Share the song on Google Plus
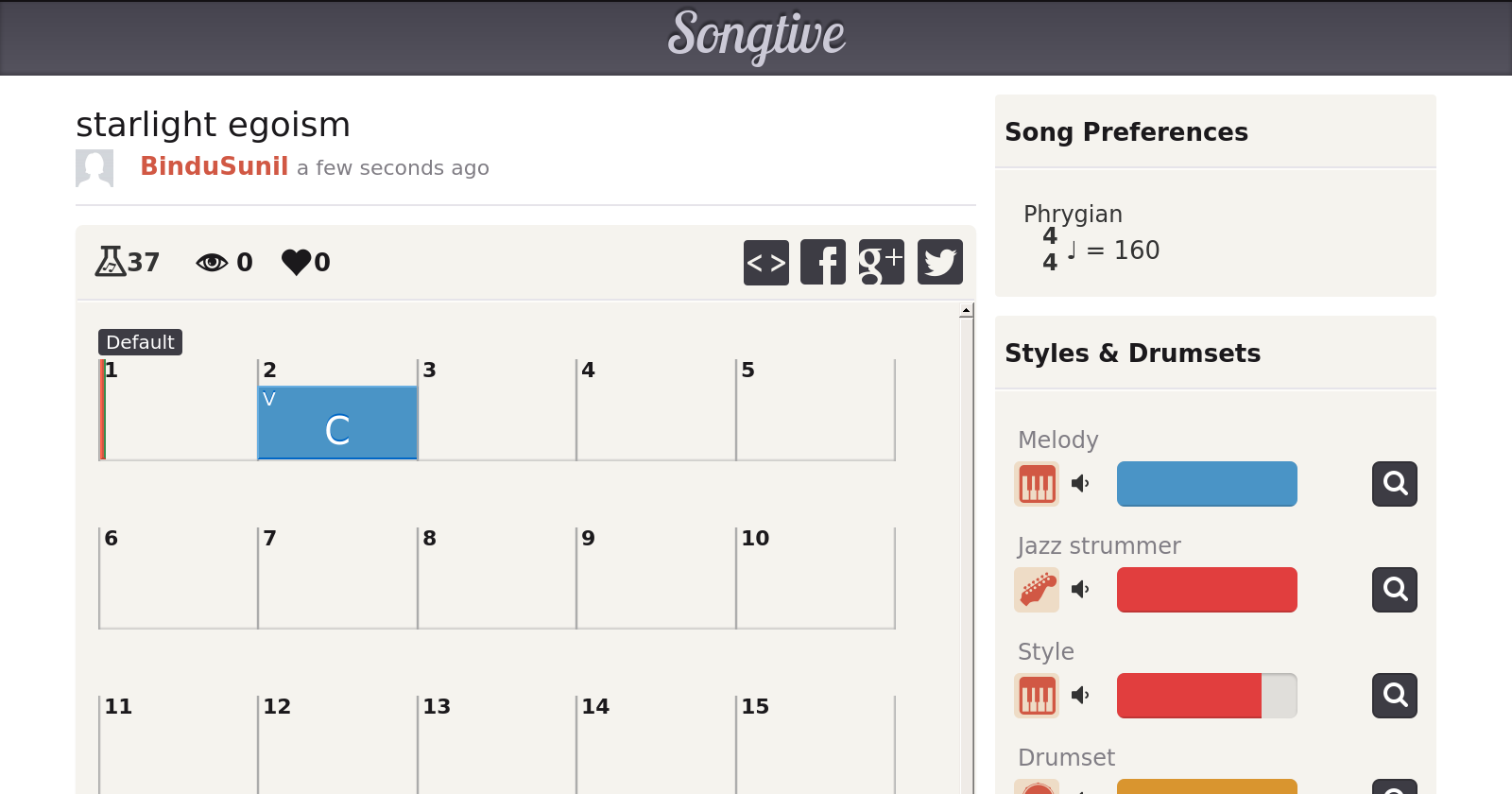 pyautogui.click(x=881, y=262)
